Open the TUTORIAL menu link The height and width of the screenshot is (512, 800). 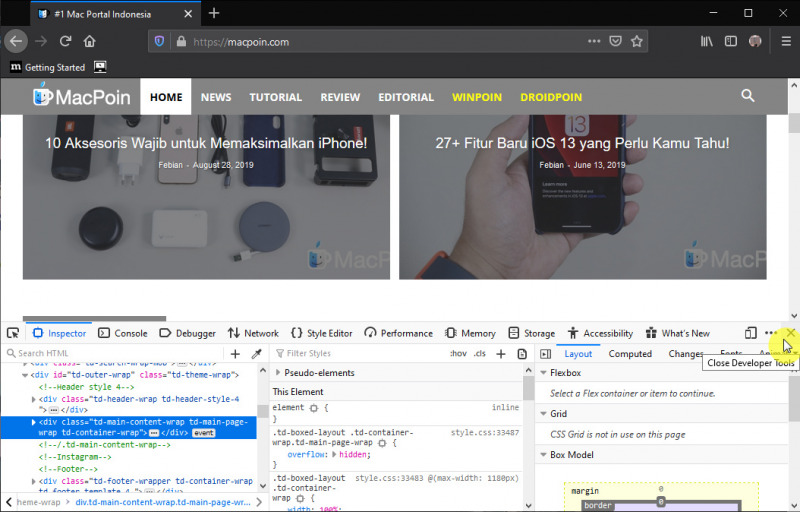276,97
